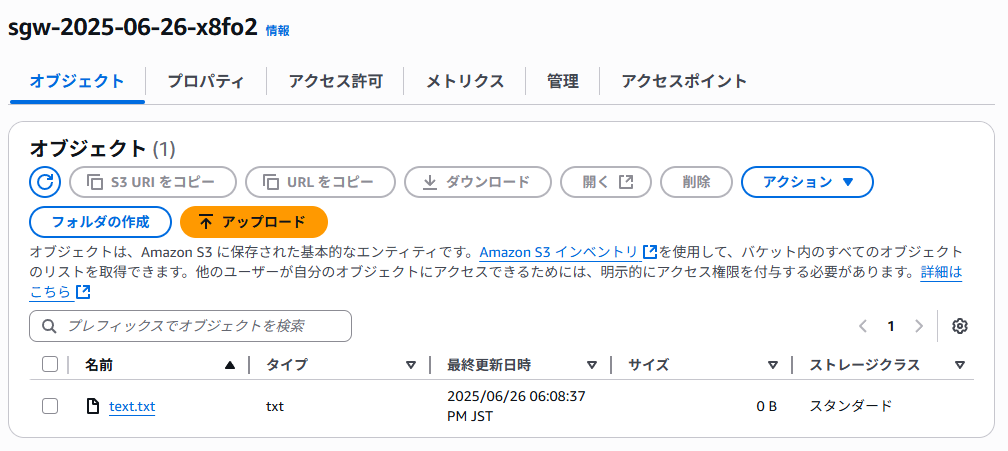Tick the checkbox for text.txt

50,406
